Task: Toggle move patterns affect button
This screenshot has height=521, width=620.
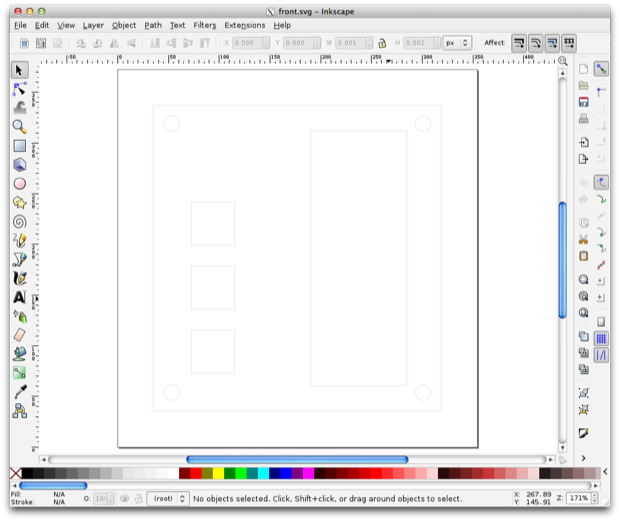Action: point(569,43)
